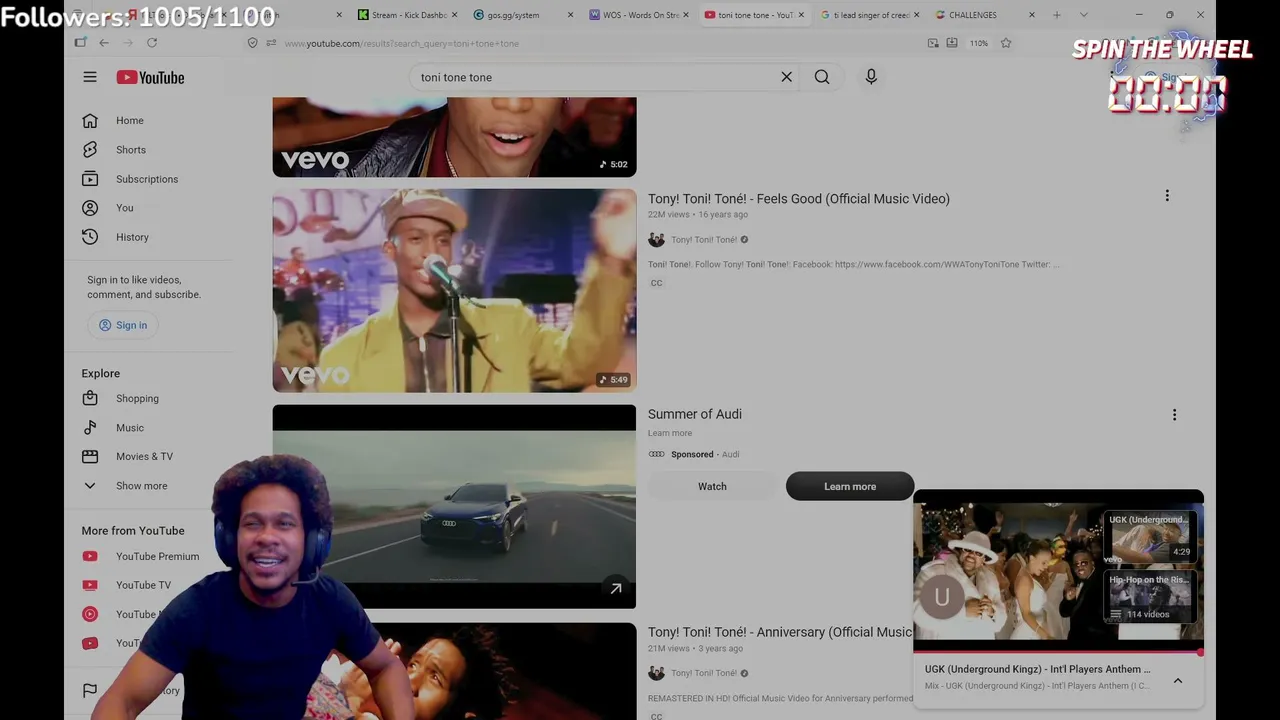Click the 110% zoom level indicator

point(979,43)
